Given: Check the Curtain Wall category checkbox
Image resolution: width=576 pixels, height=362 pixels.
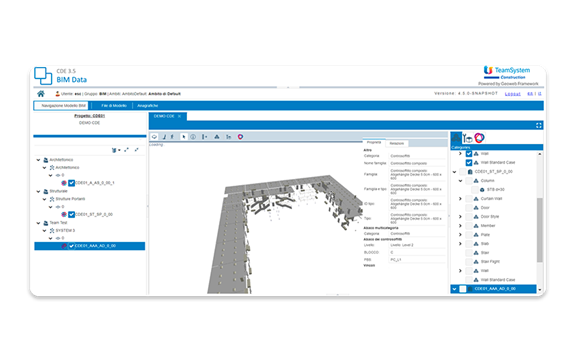Looking at the screenshot, I should click(x=469, y=199).
